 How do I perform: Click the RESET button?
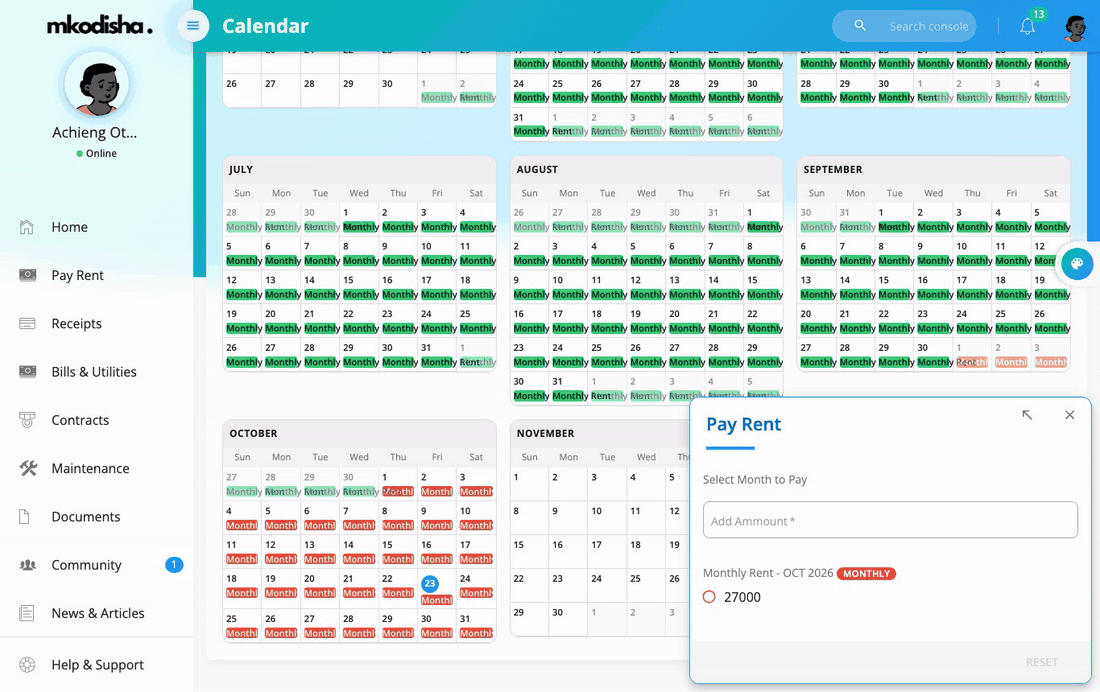[x=1042, y=662]
